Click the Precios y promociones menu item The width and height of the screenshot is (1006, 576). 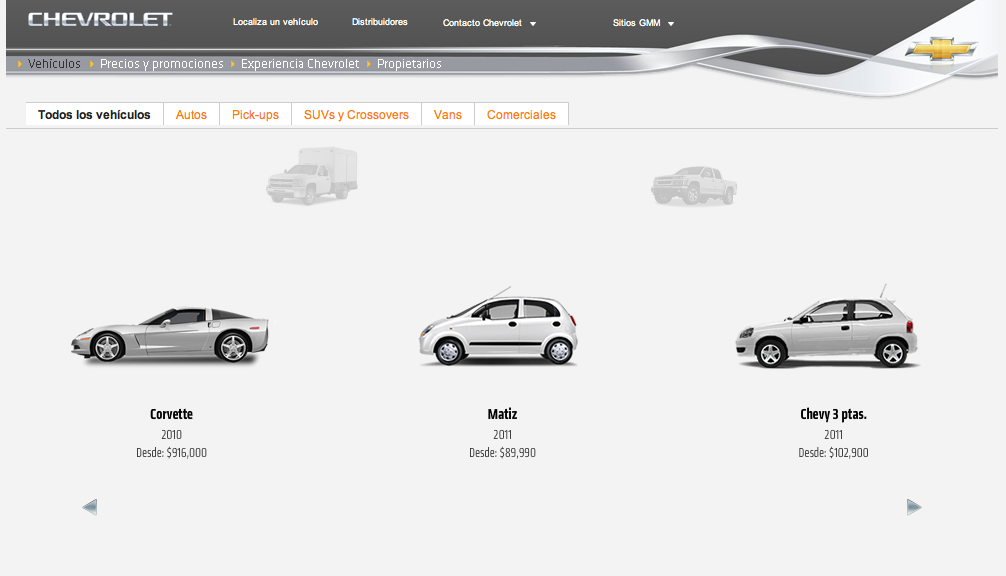pyautogui.click(x=161, y=63)
